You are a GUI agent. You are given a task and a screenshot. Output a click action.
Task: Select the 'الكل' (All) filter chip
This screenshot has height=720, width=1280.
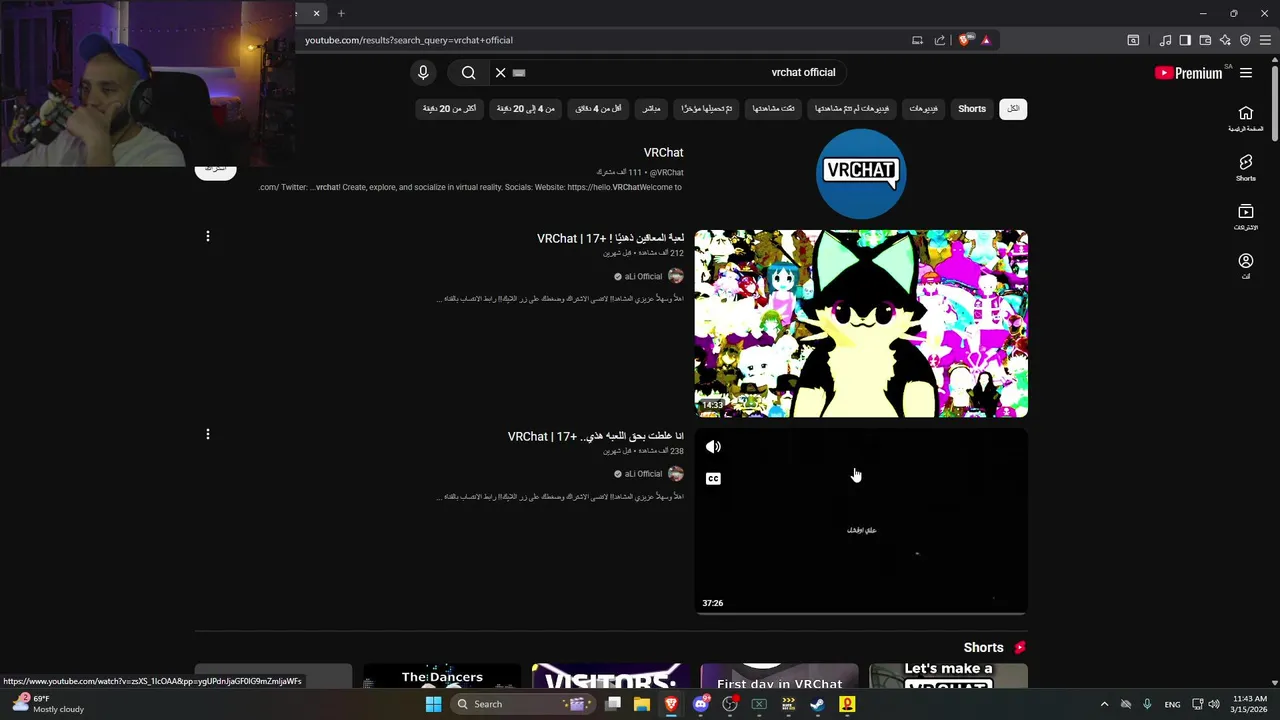pyautogui.click(x=1013, y=109)
